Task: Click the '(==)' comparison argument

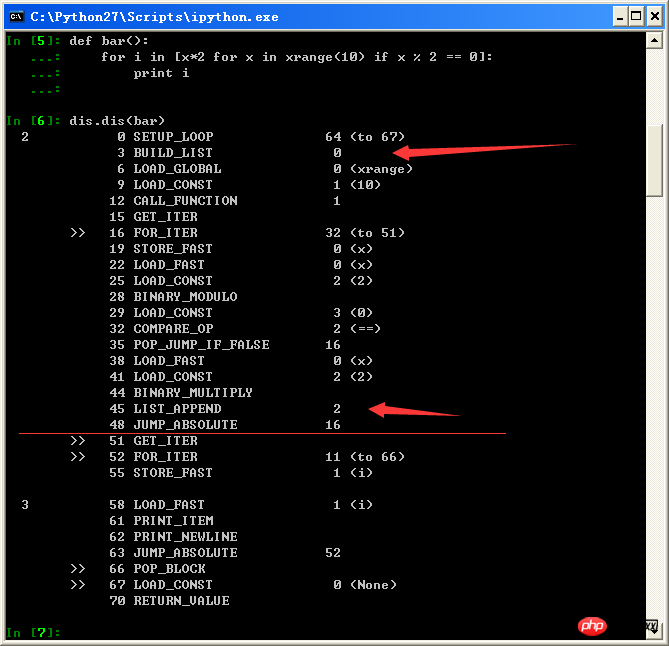Action: (x=365, y=329)
